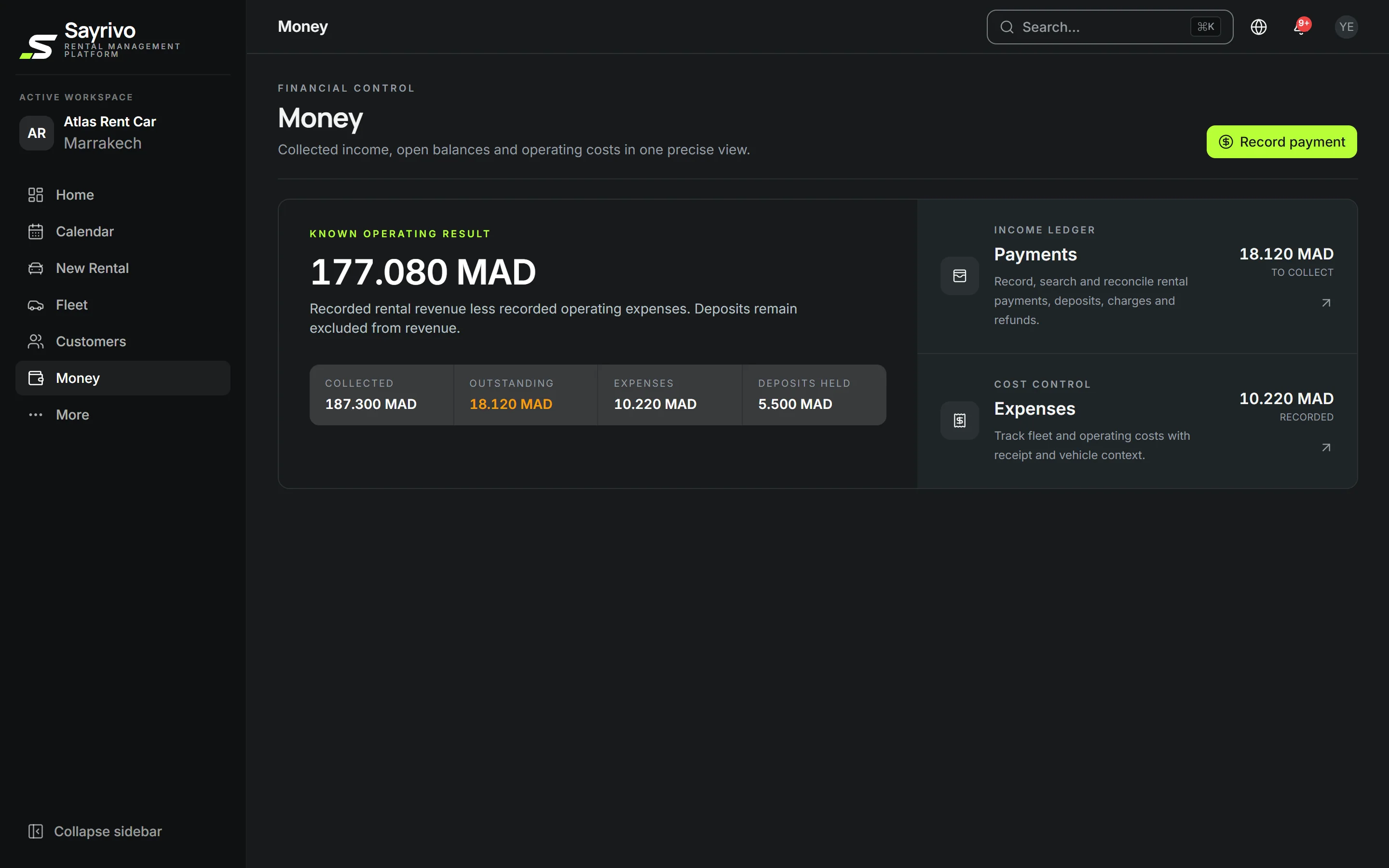Viewport: 1389px width, 868px height.
Task: Open Customers from the sidebar menu
Action: (x=123, y=341)
